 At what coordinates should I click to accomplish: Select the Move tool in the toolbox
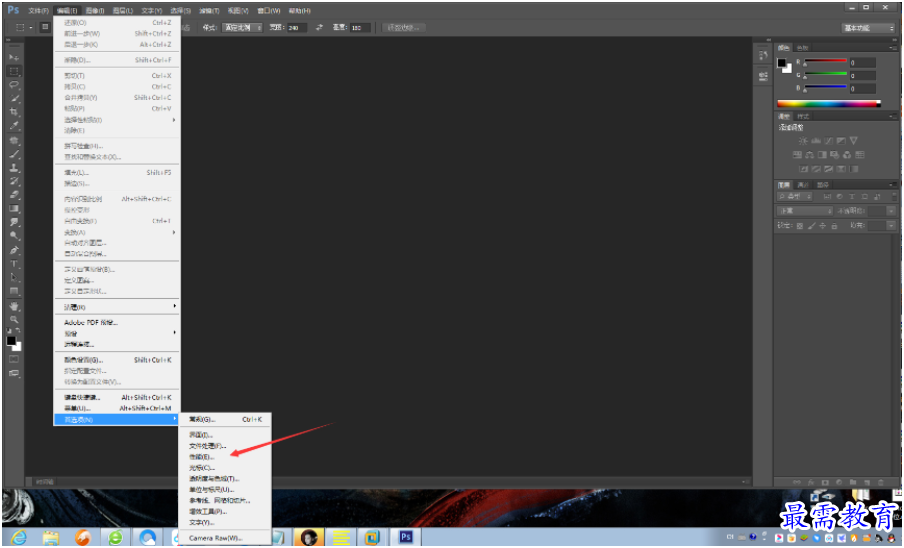pyautogui.click(x=14, y=58)
